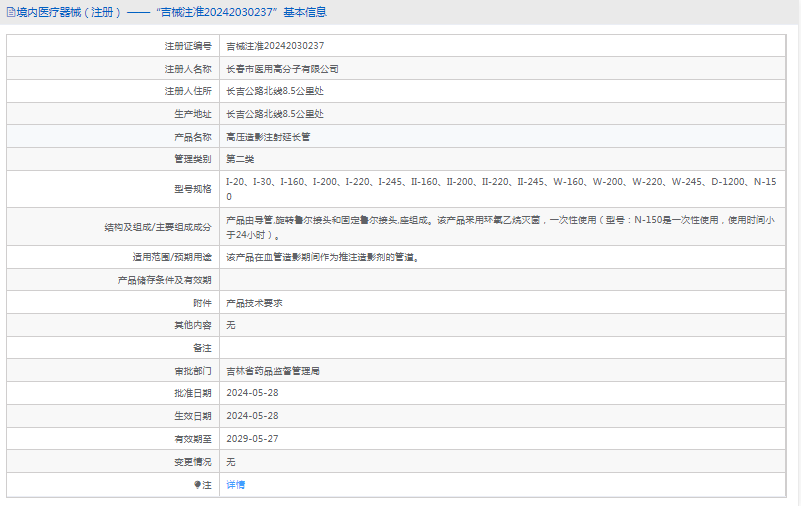Image resolution: width=801 pixels, height=506 pixels.
Task: Click the 注册证编号 label
Action: click(187, 46)
